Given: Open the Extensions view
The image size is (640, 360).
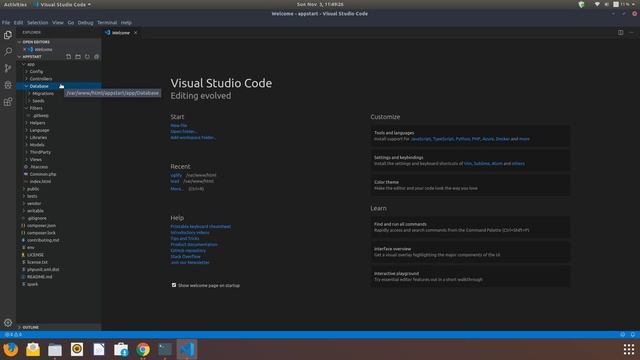Looking at the screenshot, I should pos(8,102).
